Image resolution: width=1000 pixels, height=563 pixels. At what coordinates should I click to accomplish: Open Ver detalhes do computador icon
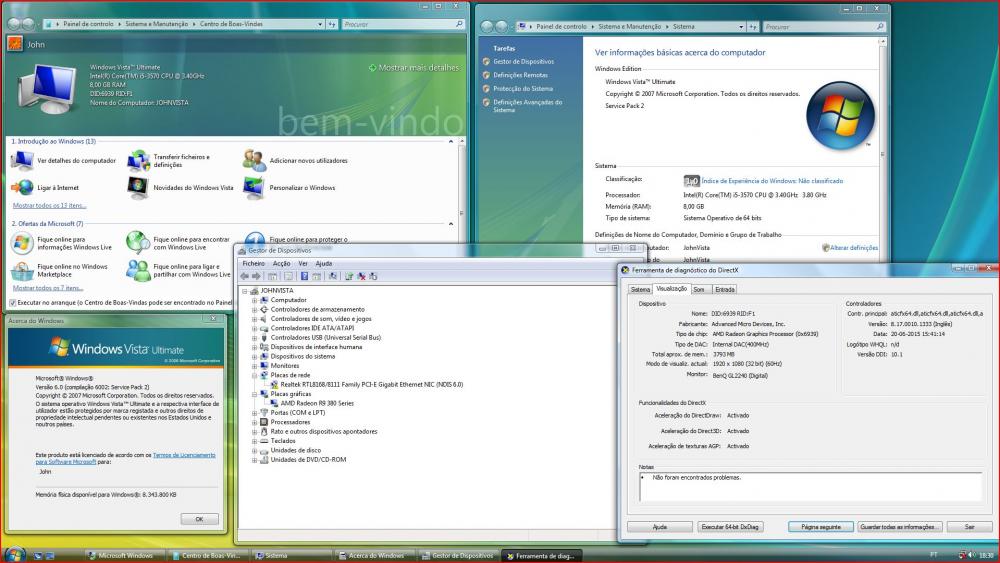tap(22, 161)
